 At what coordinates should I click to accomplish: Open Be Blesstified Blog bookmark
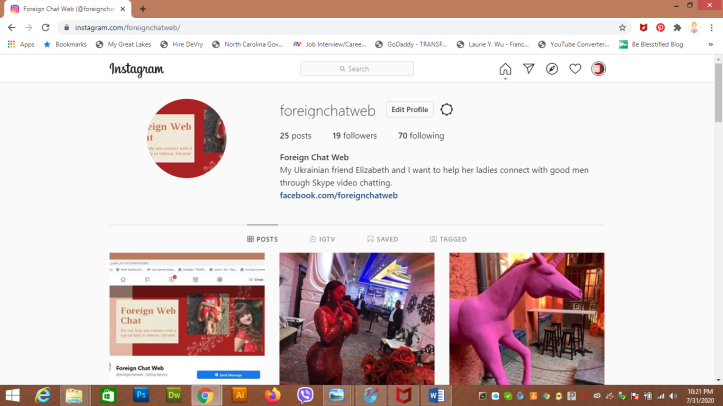(651, 44)
